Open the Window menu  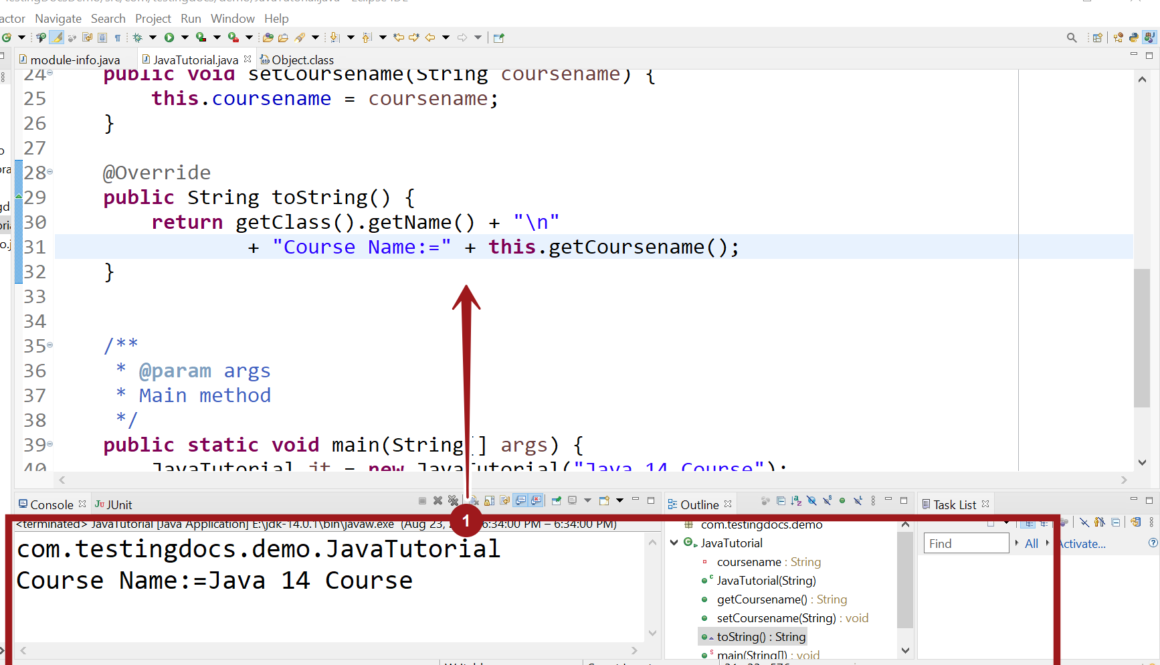pos(232,18)
